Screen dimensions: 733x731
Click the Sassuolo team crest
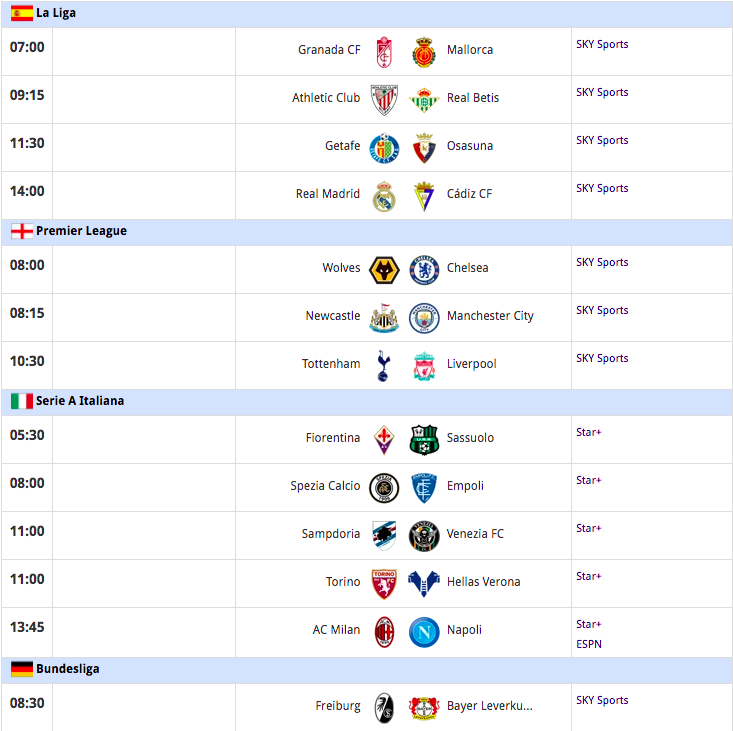[x=424, y=440]
